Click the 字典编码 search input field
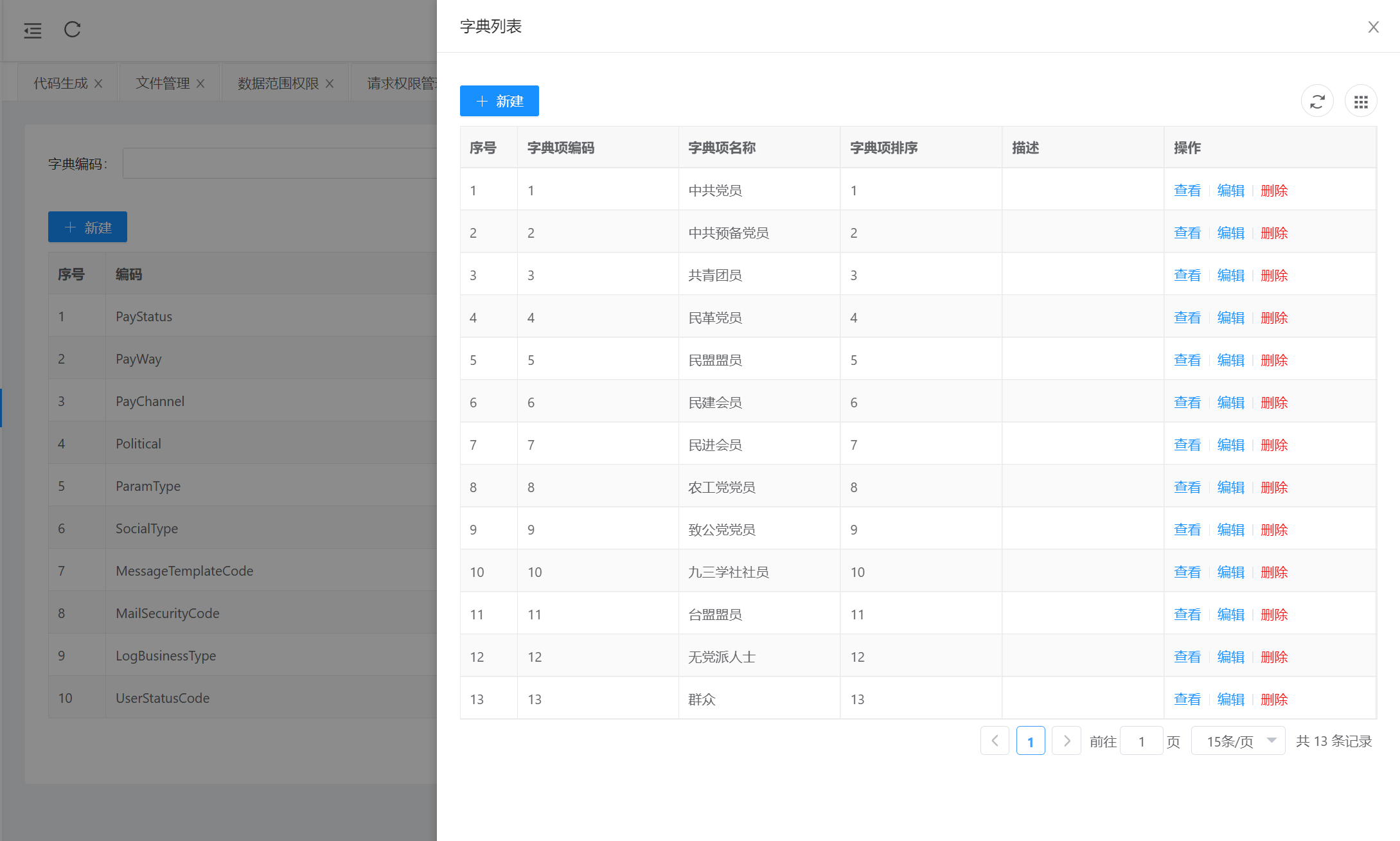 tap(276, 163)
